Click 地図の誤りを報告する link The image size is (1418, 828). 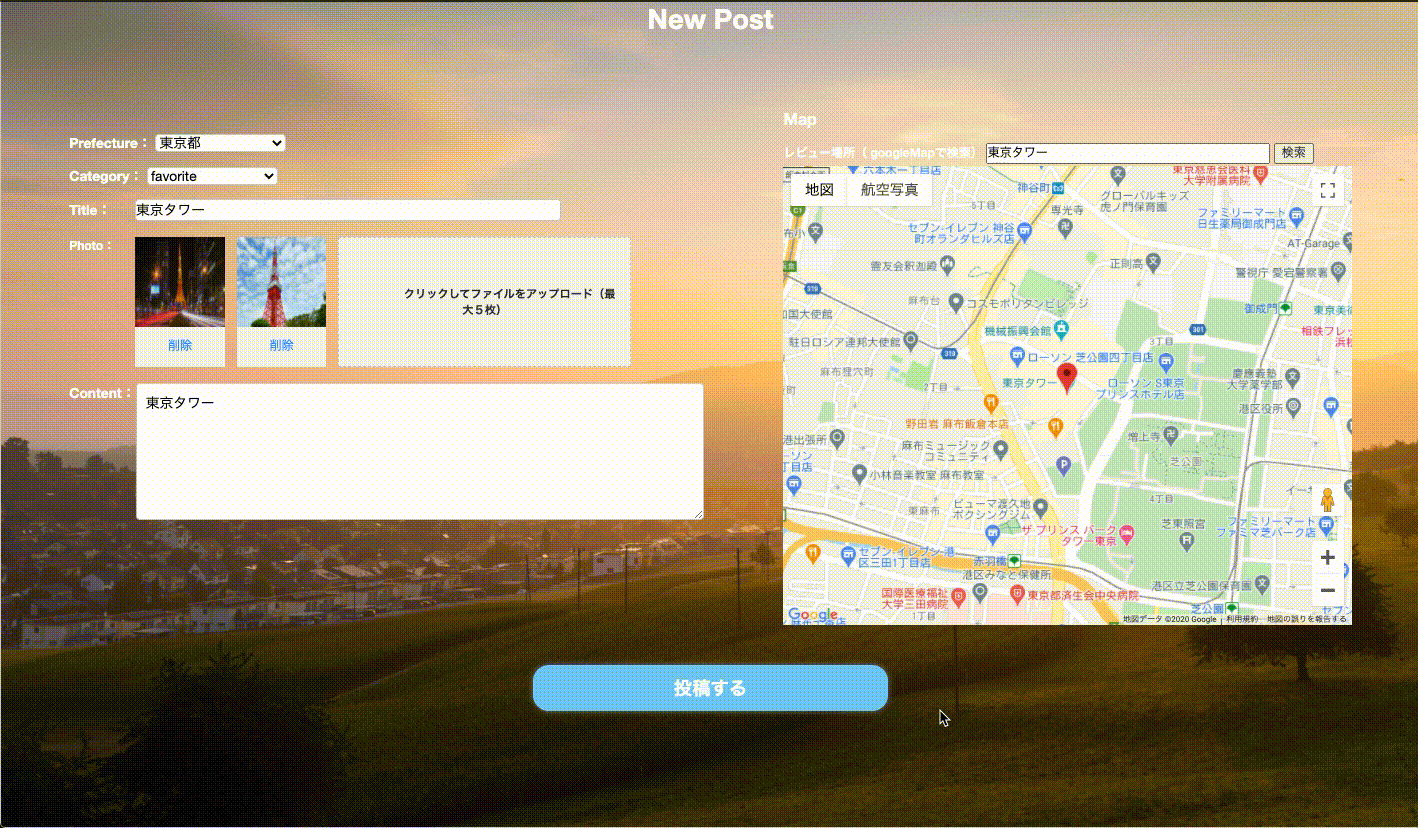tap(1306, 619)
